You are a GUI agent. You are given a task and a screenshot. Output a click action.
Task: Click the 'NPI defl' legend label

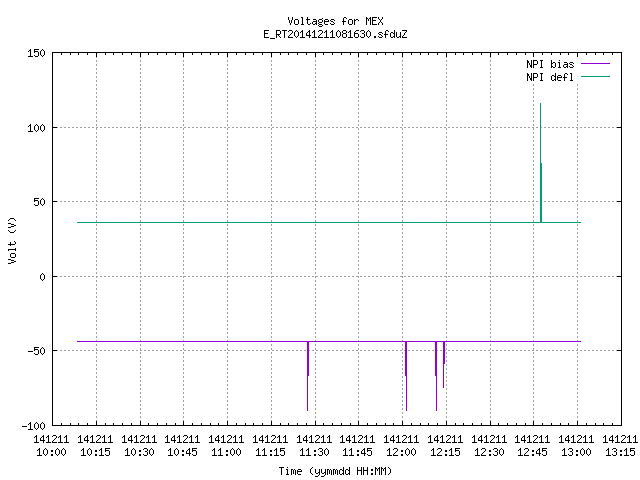[x=550, y=77]
